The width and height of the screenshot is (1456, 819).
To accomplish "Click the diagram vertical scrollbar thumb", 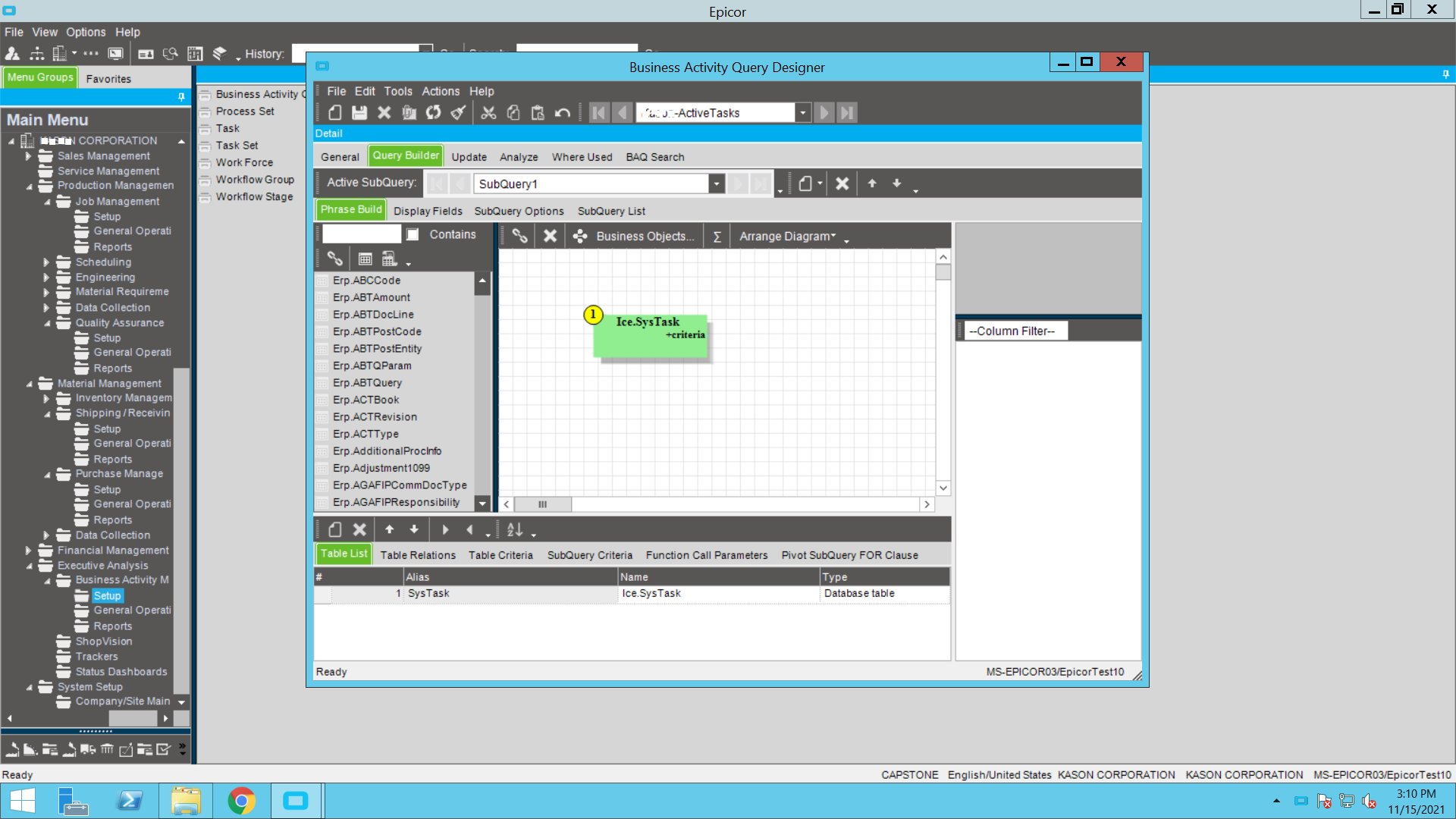I will tap(943, 272).
